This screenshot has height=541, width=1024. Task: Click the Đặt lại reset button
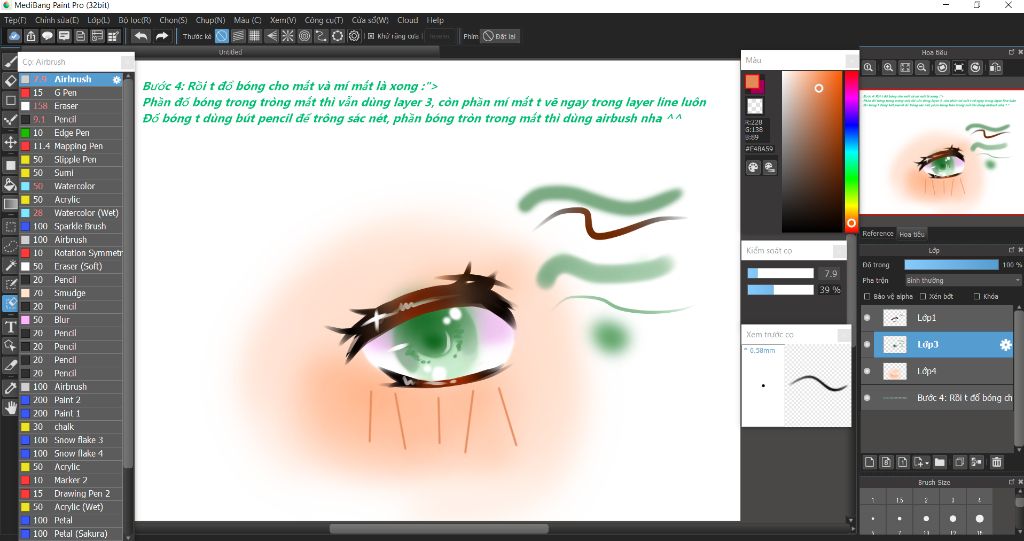point(500,36)
